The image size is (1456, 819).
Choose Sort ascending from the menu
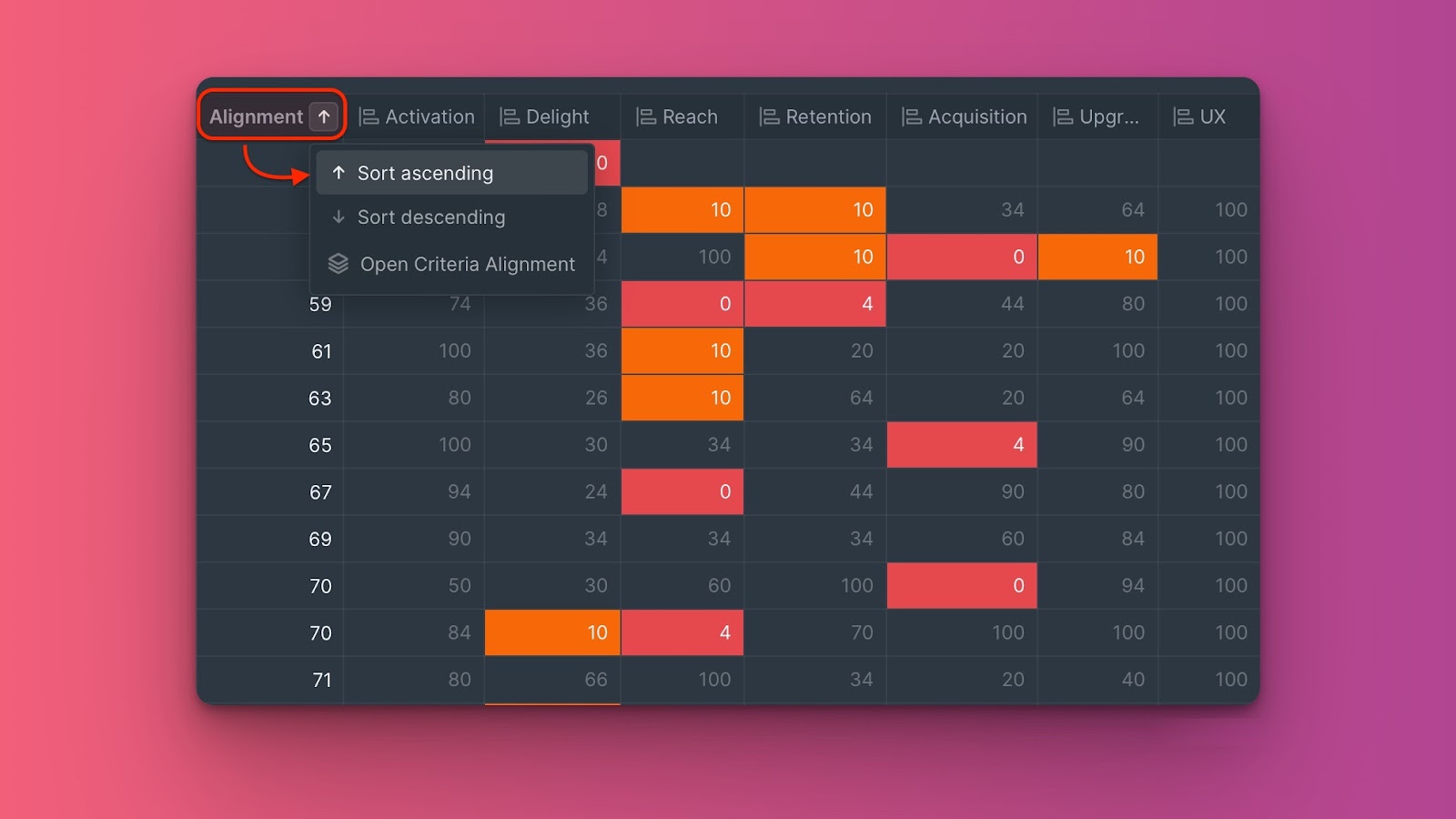pos(425,173)
